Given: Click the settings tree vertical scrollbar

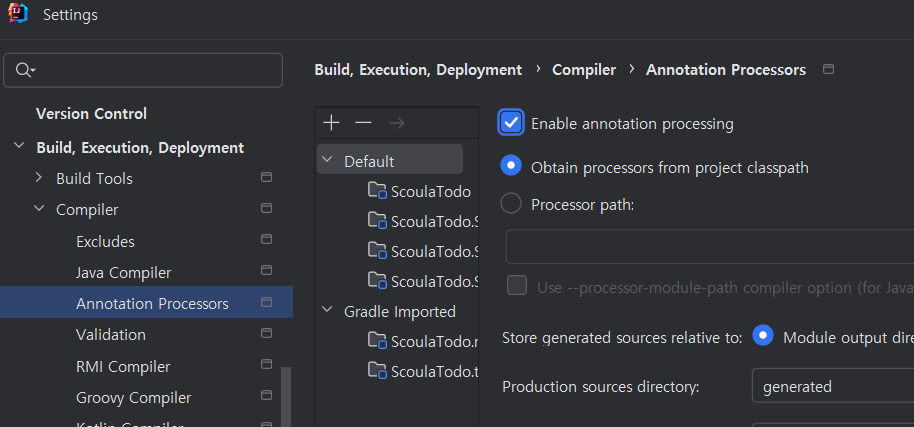Looking at the screenshot, I should [287, 395].
